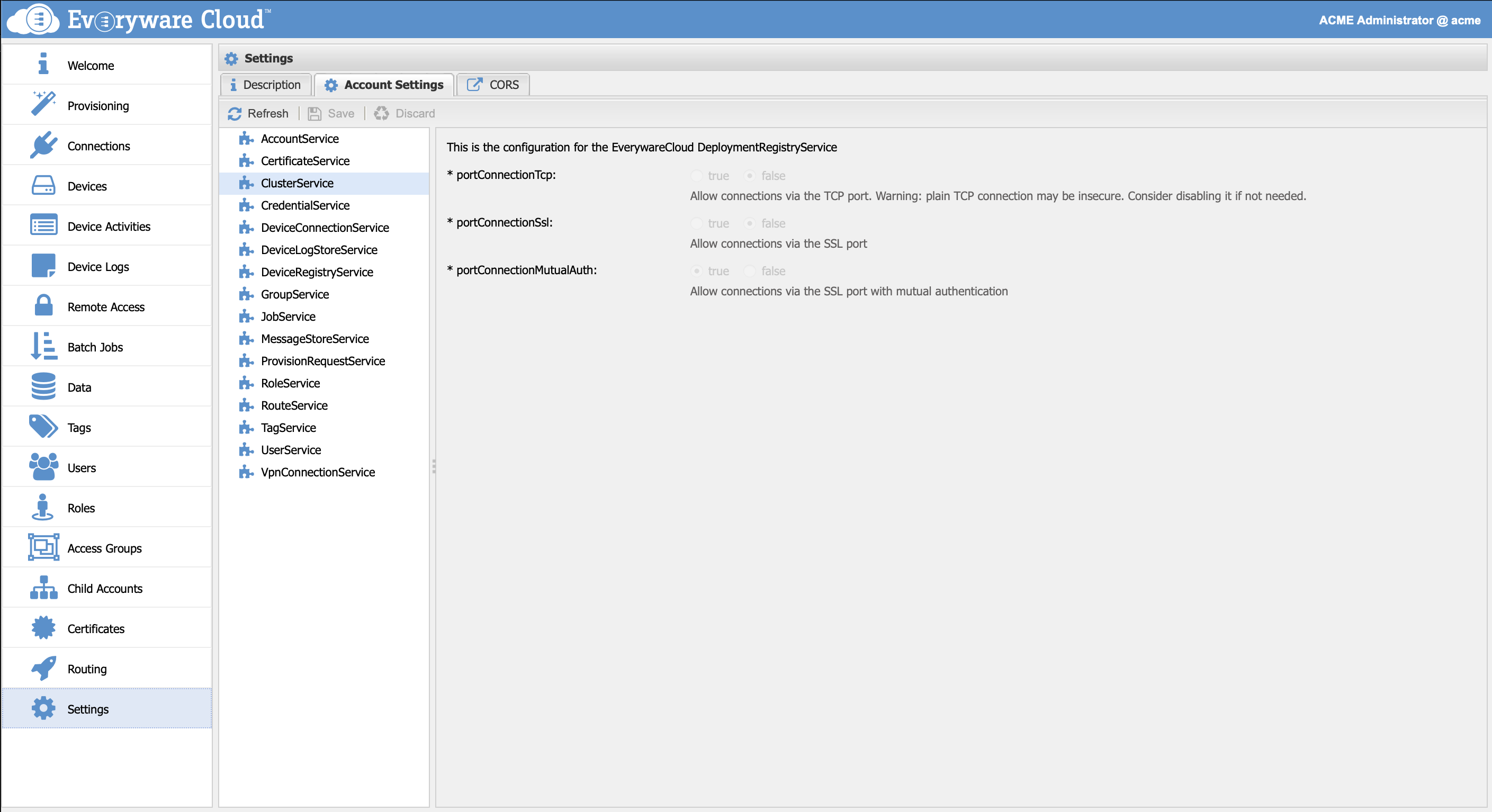The width and height of the screenshot is (1492, 812).
Task: Open Connections via the plug icon
Action: (x=43, y=146)
